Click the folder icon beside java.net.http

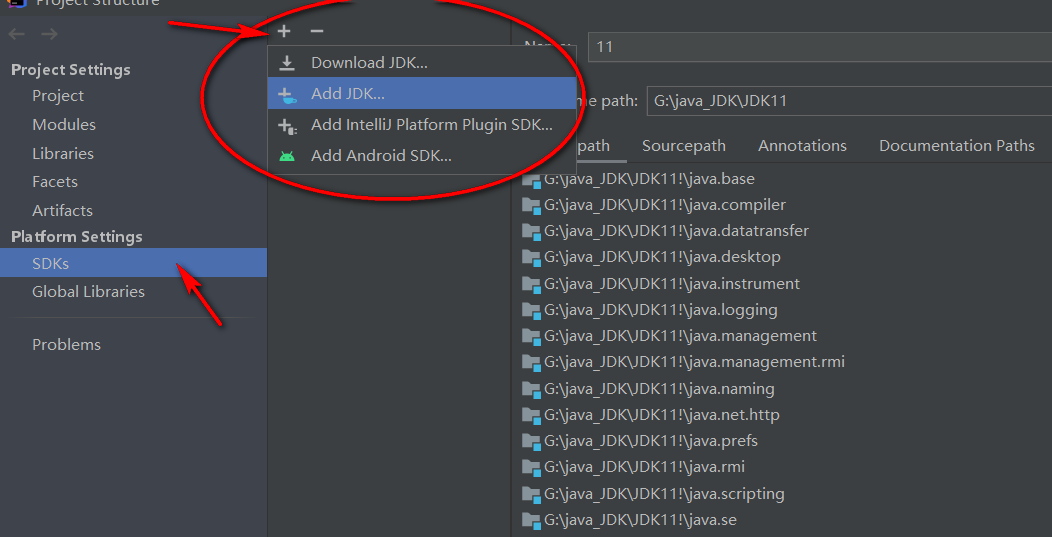[x=531, y=416]
